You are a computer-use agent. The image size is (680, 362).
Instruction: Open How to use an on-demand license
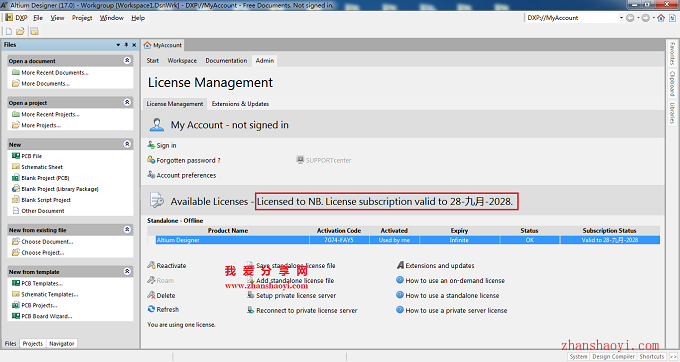455,281
